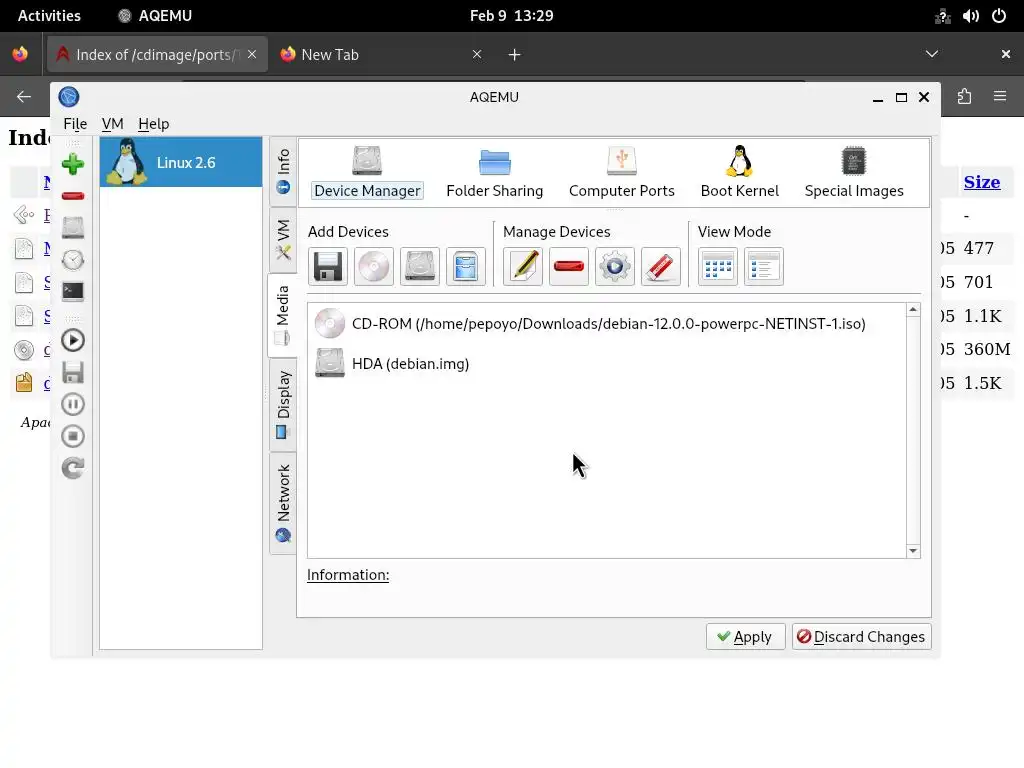
Task: Click the red minus Delete VM icon
Action: 72,196
